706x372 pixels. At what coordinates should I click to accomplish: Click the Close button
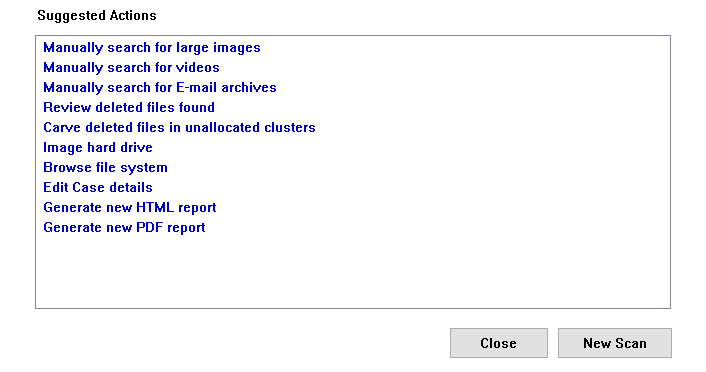pyautogui.click(x=499, y=343)
